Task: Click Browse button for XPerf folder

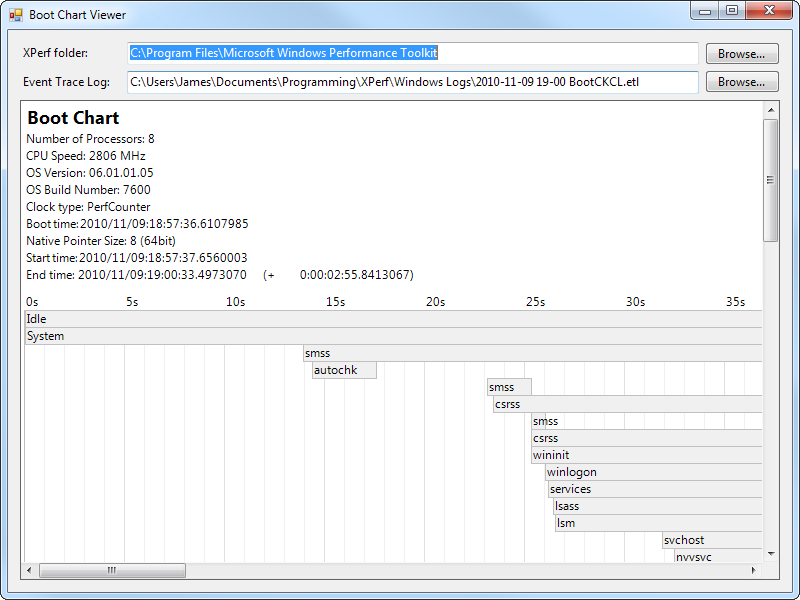Action: (742, 54)
